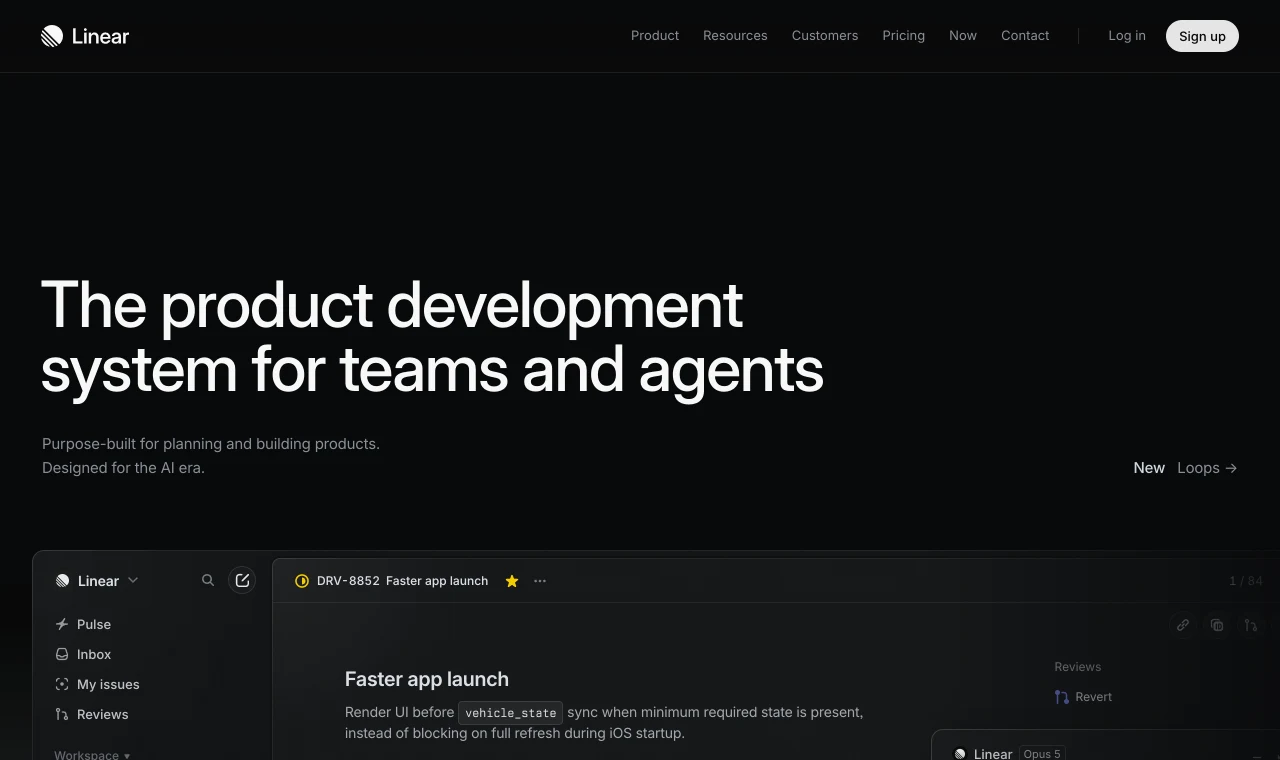Click the 1 / 84 issue counter

pos(1246,581)
